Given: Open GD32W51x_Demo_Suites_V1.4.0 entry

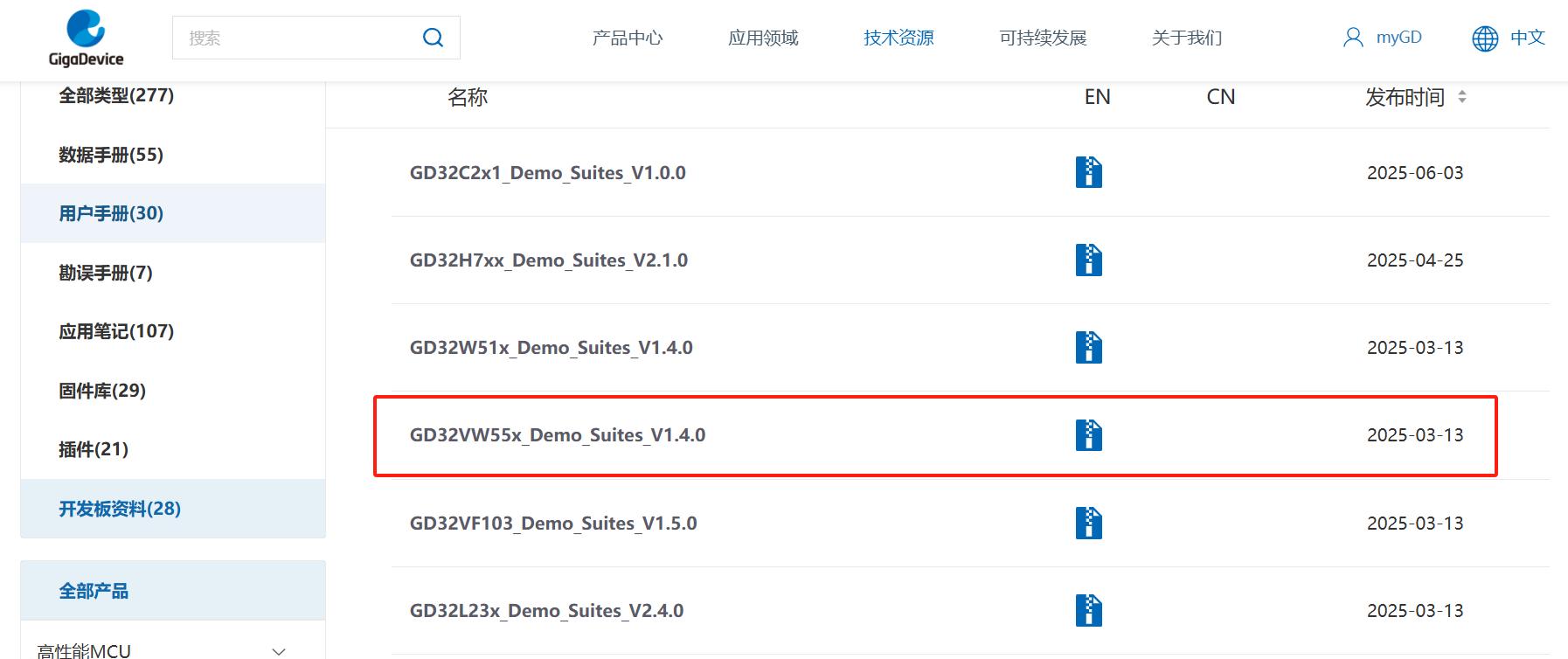Looking at the screenshot, I should point(552,348).
